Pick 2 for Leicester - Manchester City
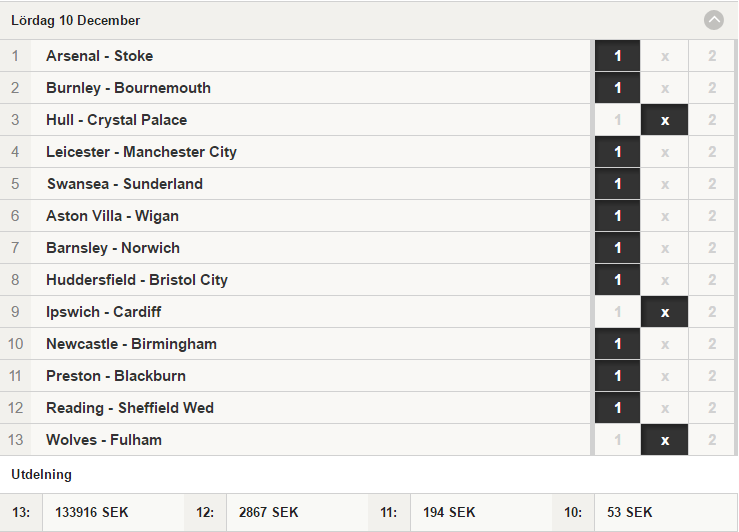This screenshot has height=532, width=739. click(712, 152)
